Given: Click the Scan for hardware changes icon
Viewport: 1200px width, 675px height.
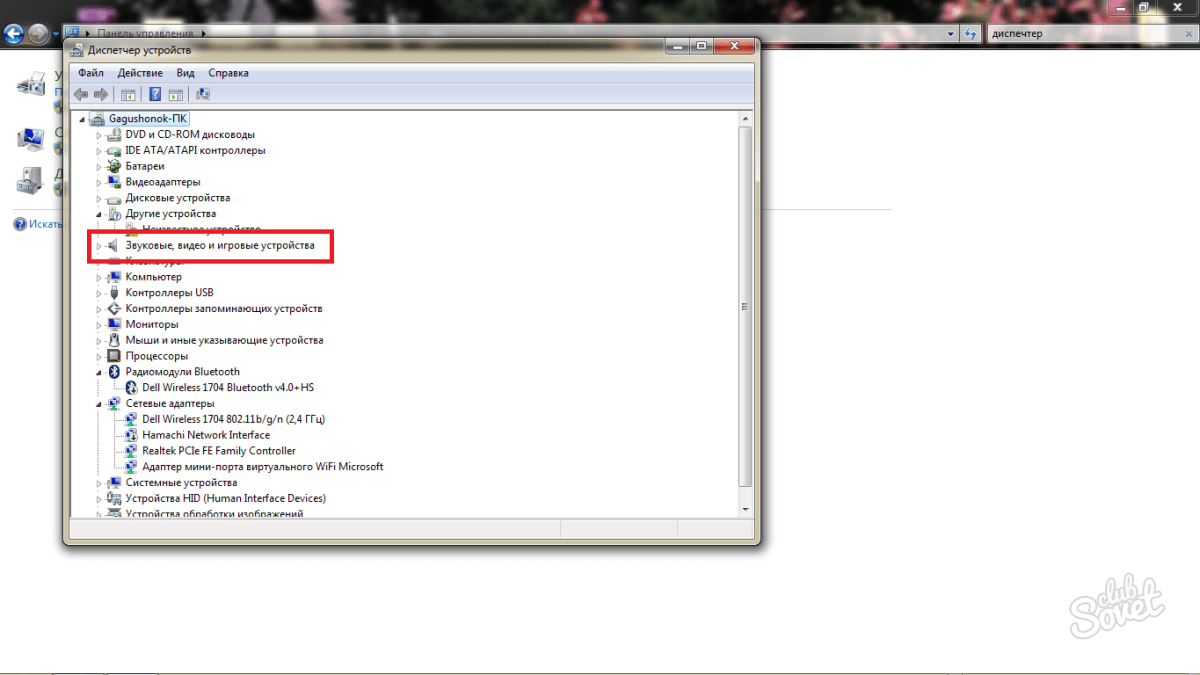Looking at the screenshot, I should [203, 94].
